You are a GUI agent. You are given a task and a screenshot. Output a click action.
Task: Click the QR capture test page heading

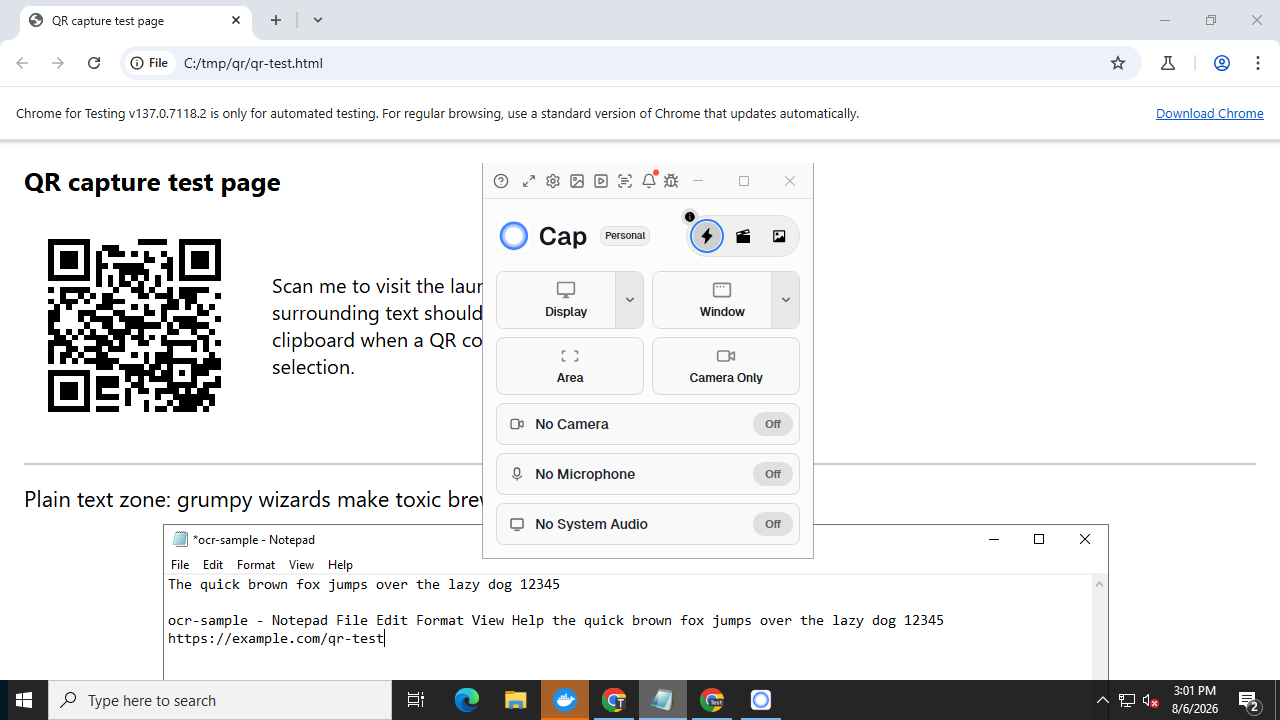pyautogui.click(x=152, y=182)
